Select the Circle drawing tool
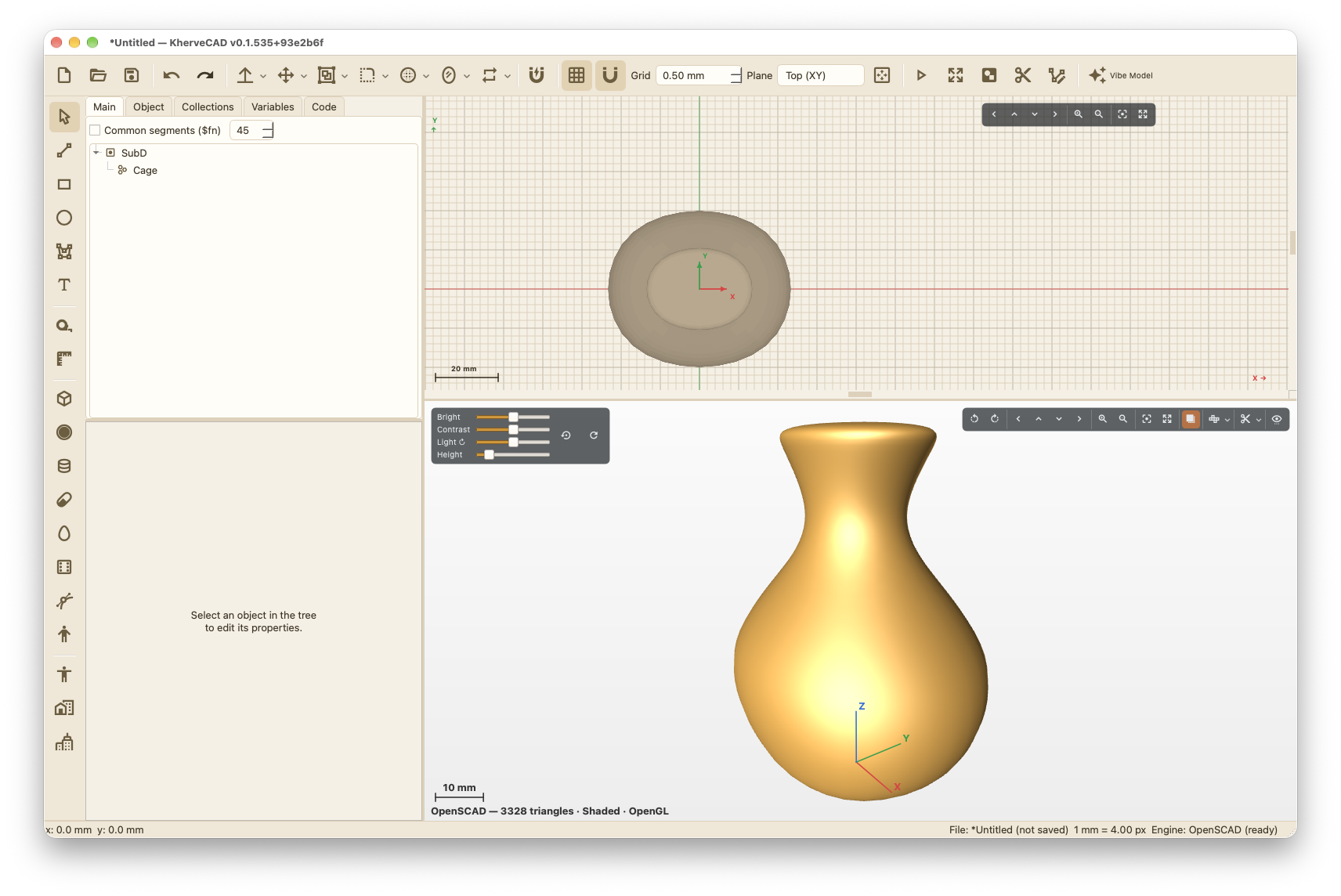This screenshot has width=1341, height=896. [64, 218]
